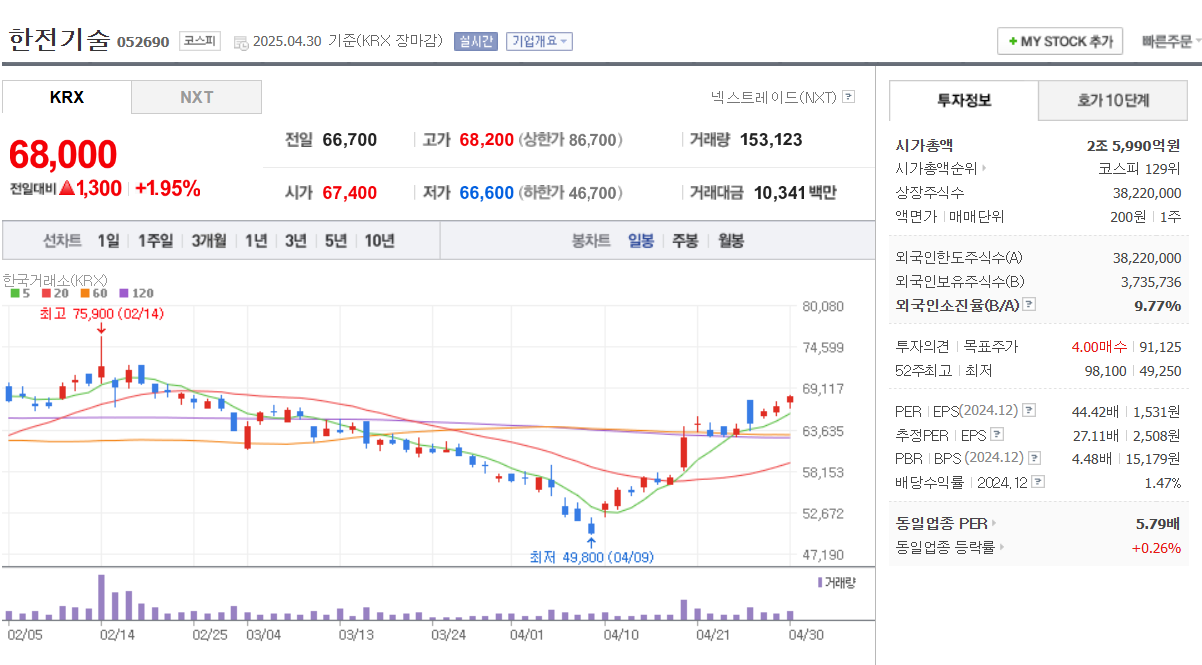Open the 기업개요 dropdown
The image size is (1202, 665).
[x=541, y=39]
